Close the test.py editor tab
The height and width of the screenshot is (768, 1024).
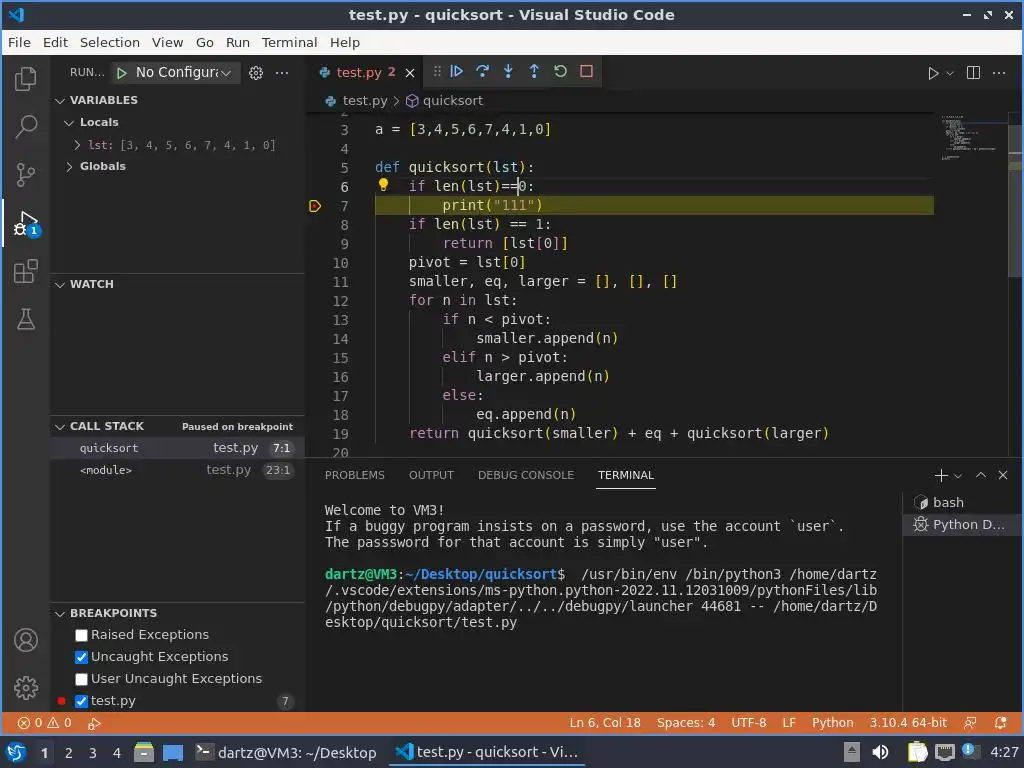tap(410, 73)
